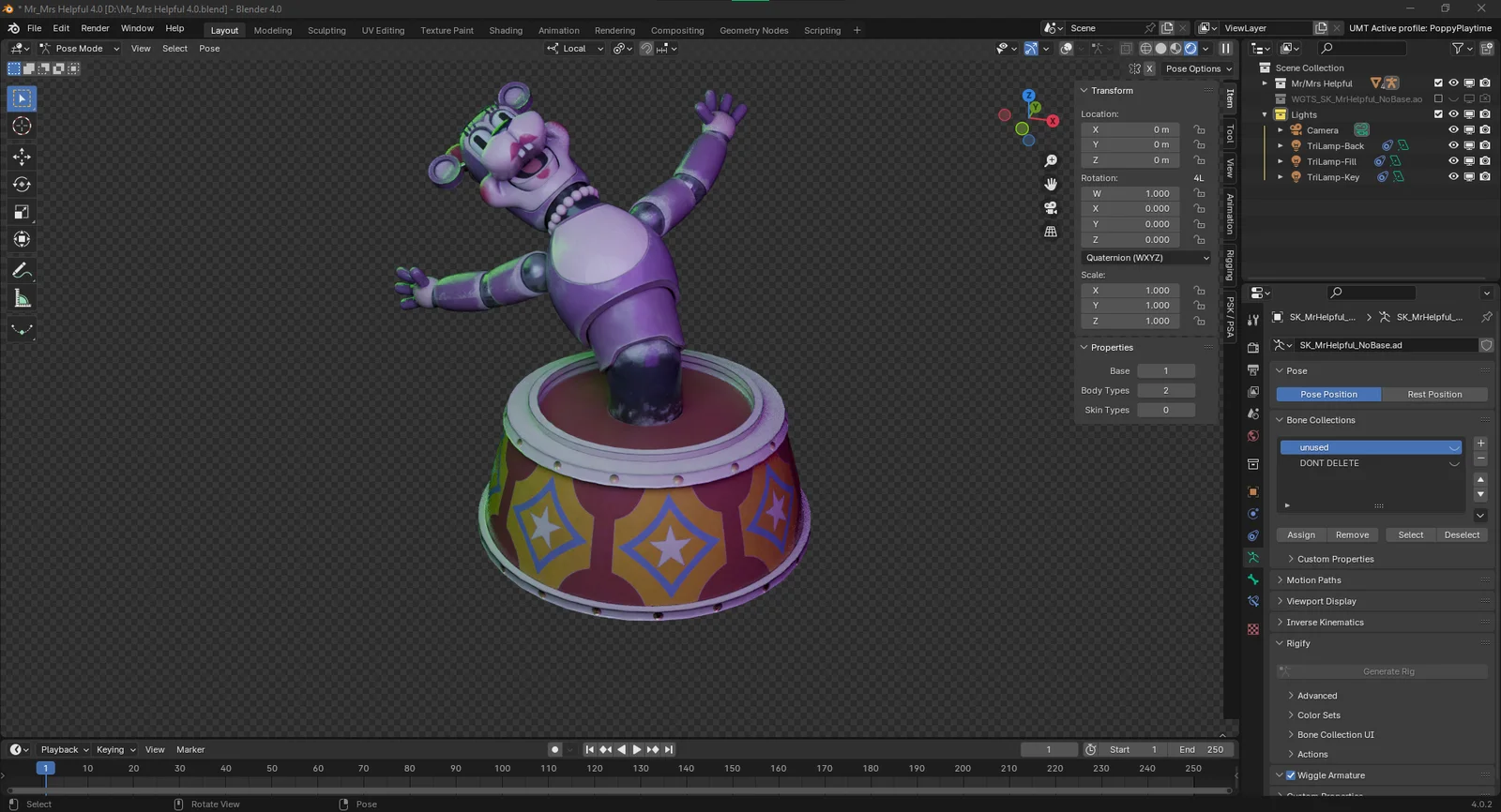Hide TriLamp-Back in viewport
The image size is (1501, 812).
click(1453, 145)
